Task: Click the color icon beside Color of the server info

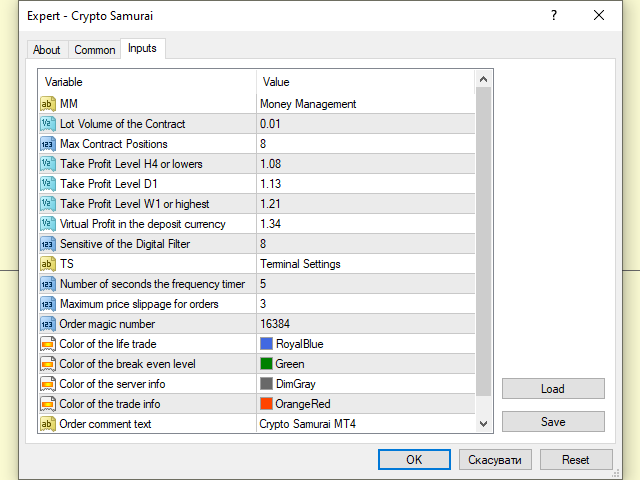Action: [x=48, y=384]
